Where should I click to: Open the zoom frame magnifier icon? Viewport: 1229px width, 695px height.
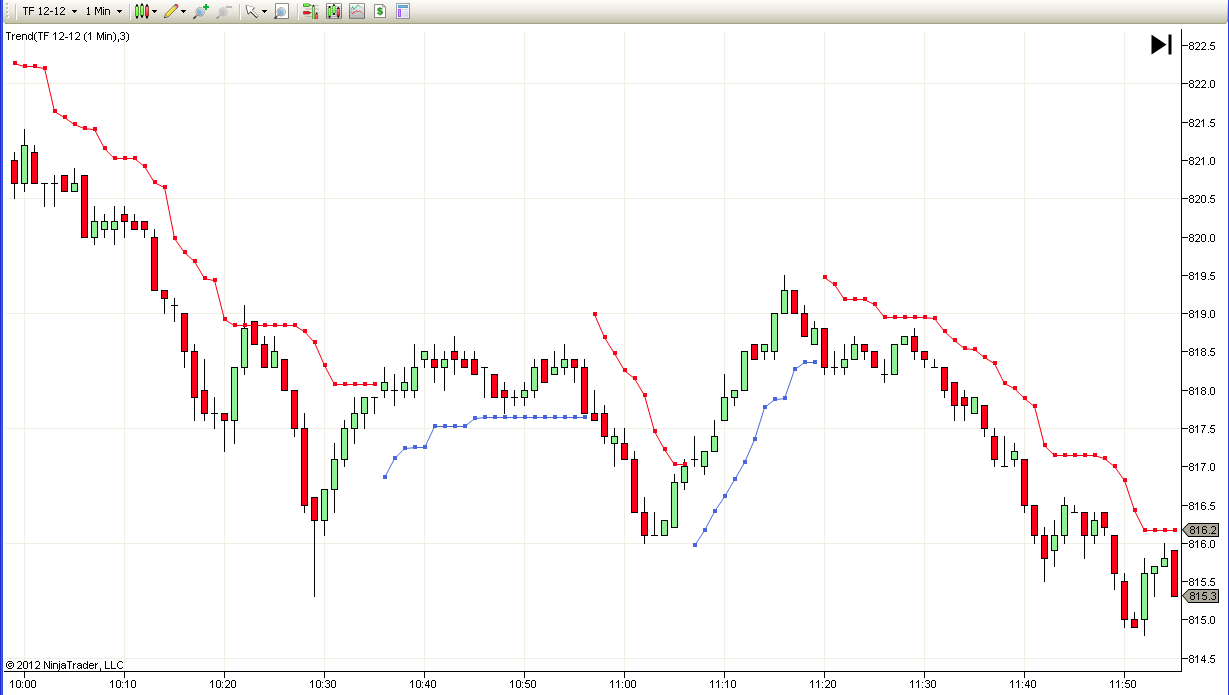pyautogui.click(x=281, y=12)
